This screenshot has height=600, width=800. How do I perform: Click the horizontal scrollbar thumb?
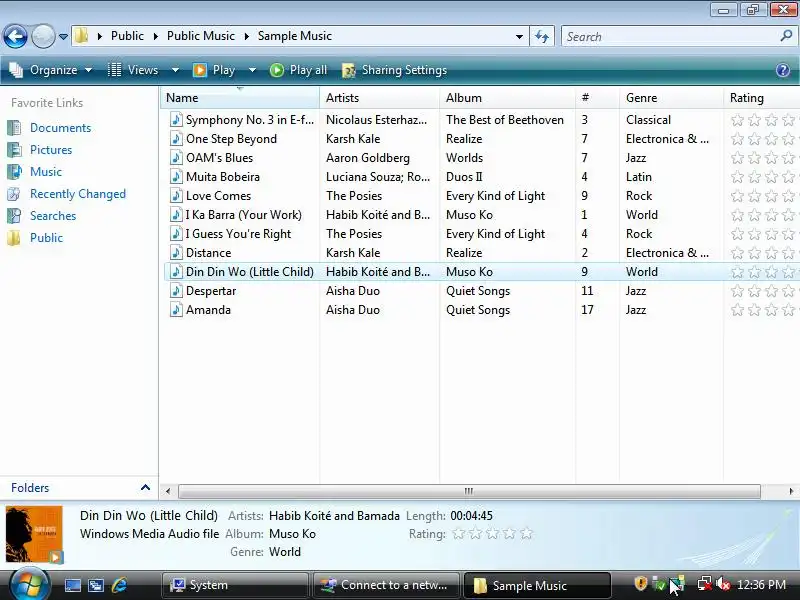tap(469, 491)
